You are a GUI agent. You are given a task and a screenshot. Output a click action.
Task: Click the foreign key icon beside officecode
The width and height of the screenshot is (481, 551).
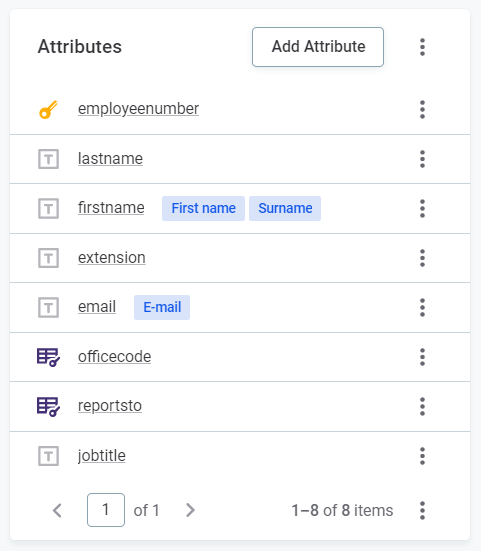click(x=48, y=357)
